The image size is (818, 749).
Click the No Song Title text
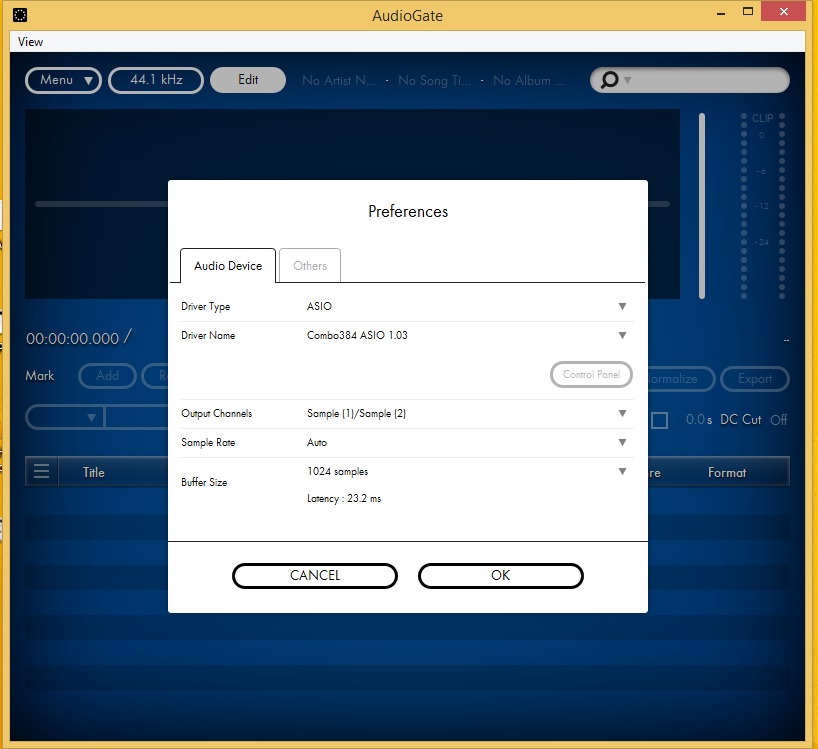click(x=434, y=80)
